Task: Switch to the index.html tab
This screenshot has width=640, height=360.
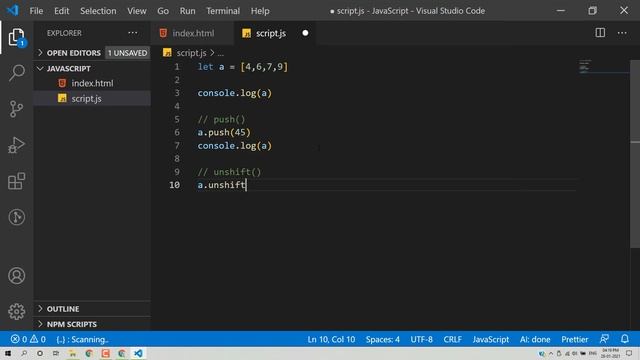Action: 193,33
